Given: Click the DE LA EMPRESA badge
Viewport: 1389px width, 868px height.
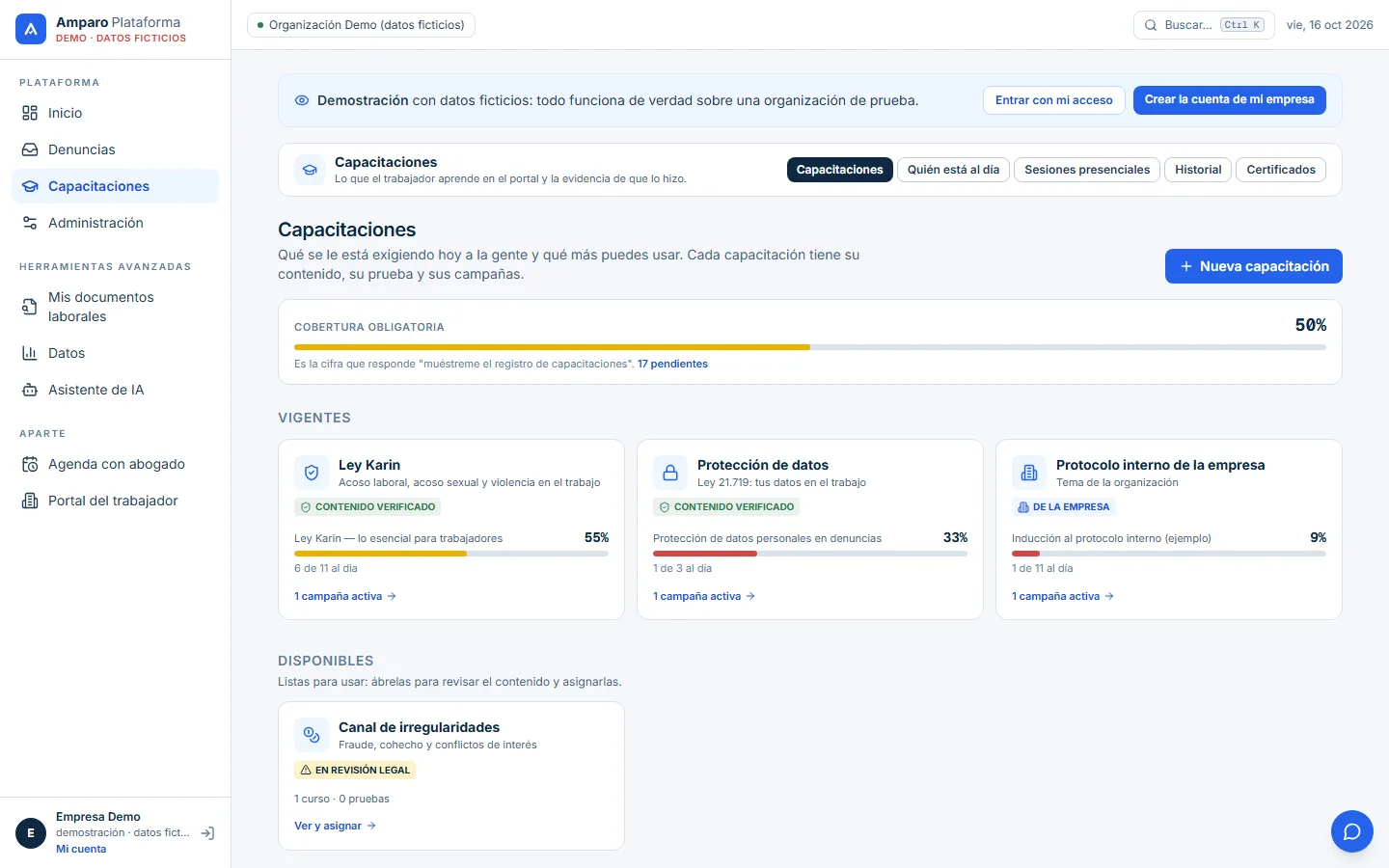Looking at the screenshot, I should click(x=1064, y=507).
